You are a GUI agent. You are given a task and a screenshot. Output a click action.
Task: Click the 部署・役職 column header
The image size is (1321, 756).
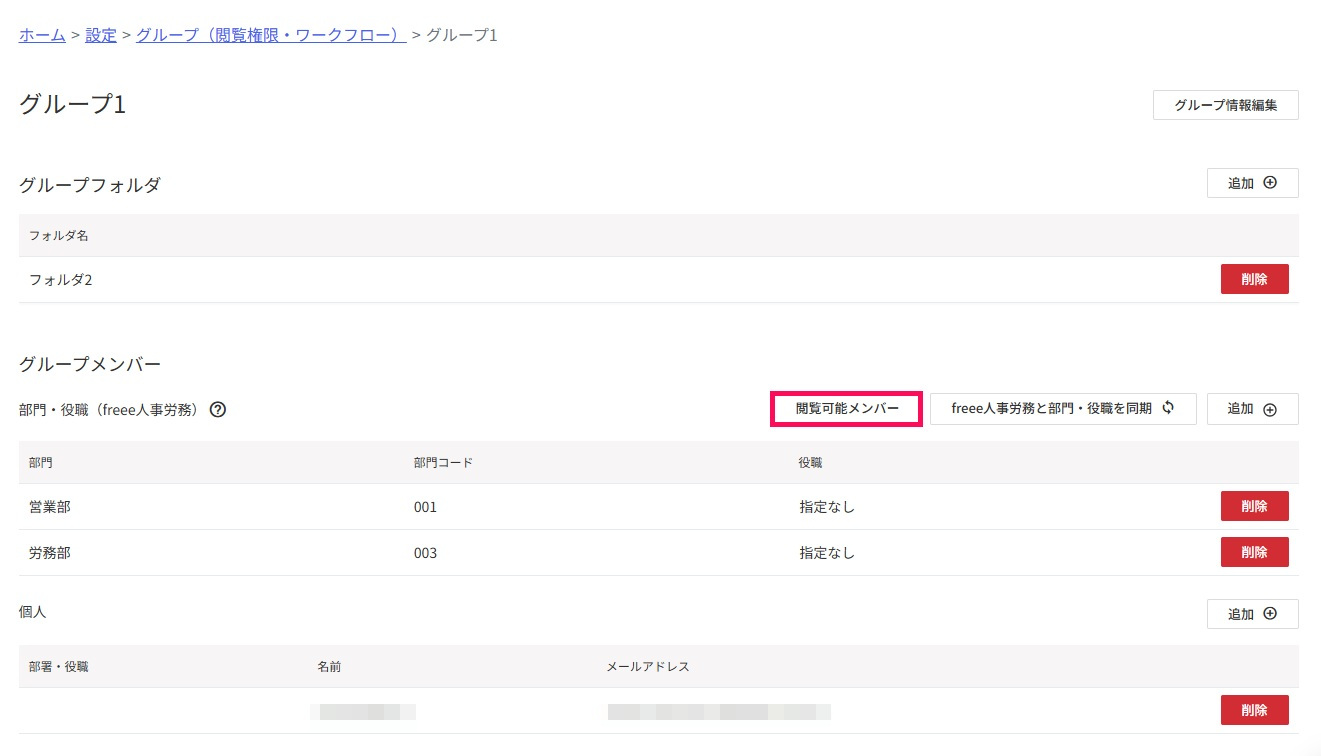[x=59, y=666]
